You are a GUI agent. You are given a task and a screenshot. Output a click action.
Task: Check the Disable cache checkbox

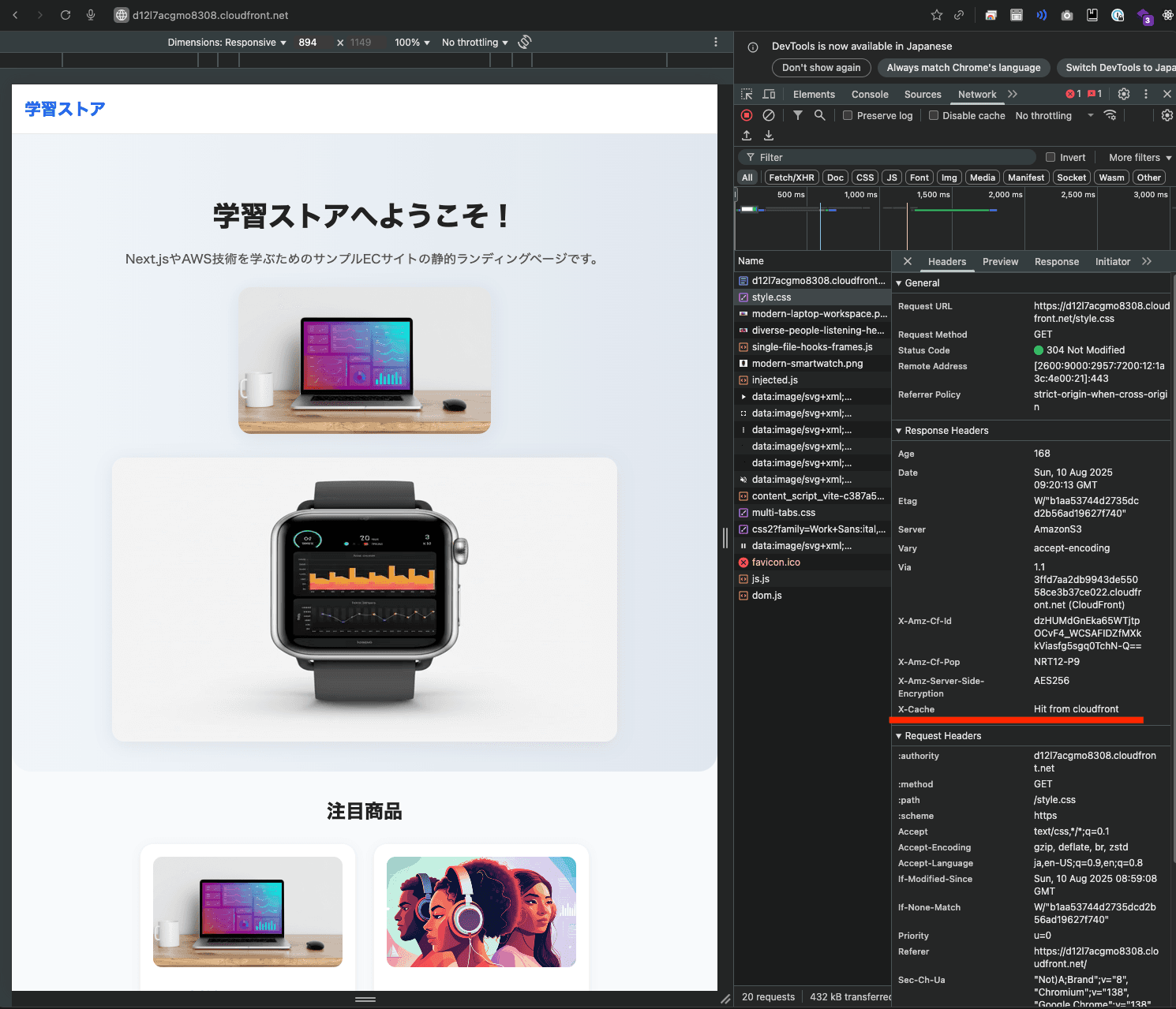pyautogui.click(x=934, y=115)
